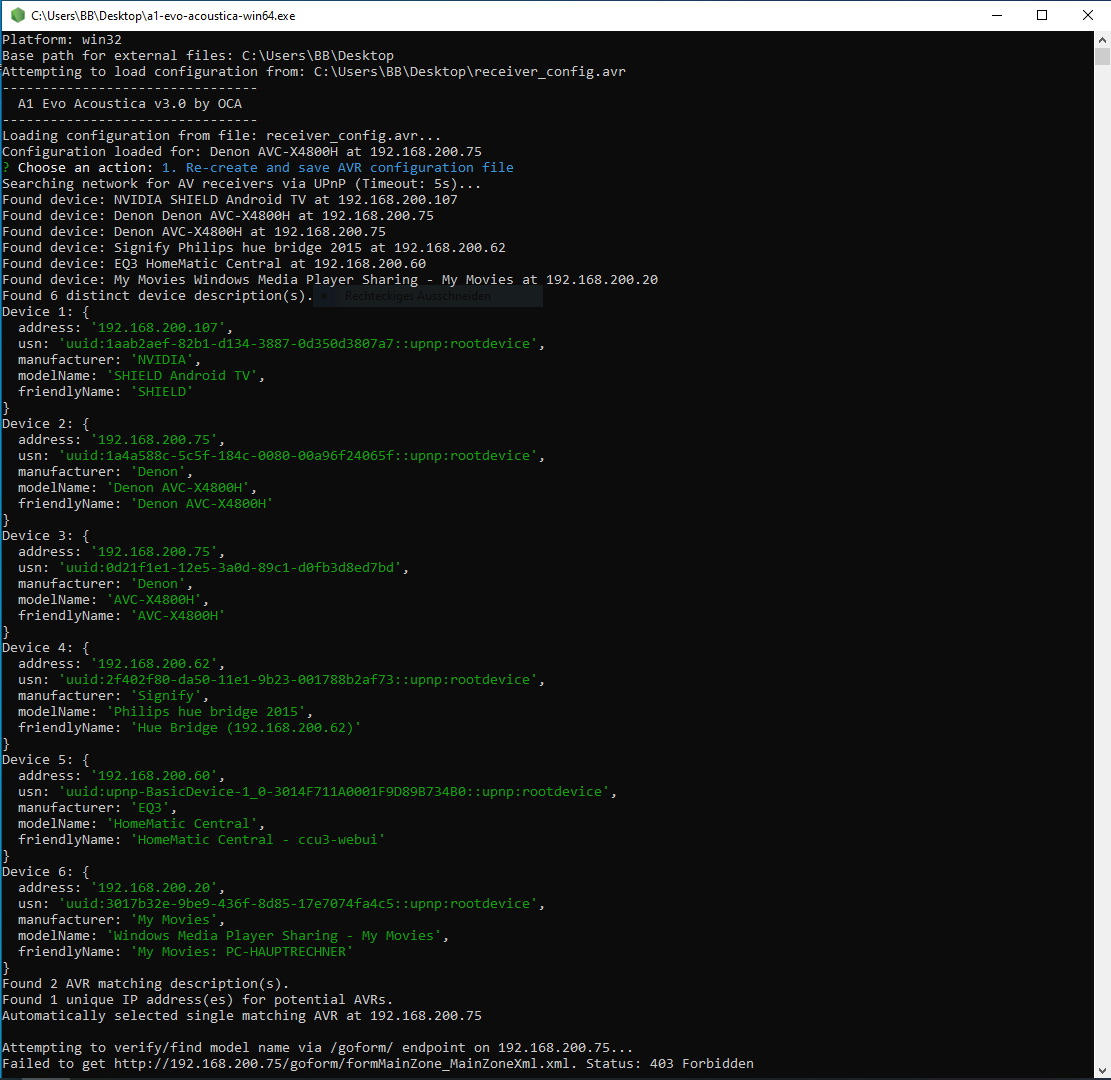Click modelName 'Windows Media Player Sharing - My Movies'
Viewport: 1111px width, 1080px height.
point(273,936)
